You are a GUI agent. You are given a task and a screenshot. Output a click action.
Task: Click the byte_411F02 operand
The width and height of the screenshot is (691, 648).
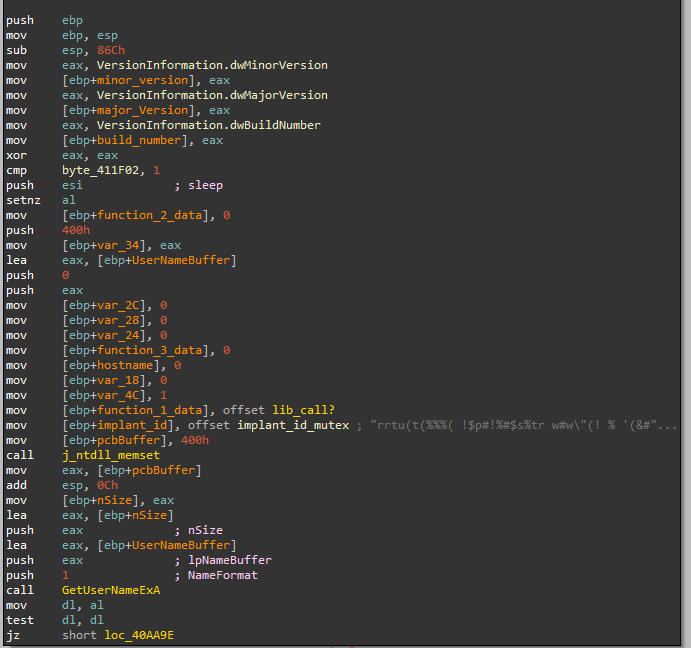101,171
